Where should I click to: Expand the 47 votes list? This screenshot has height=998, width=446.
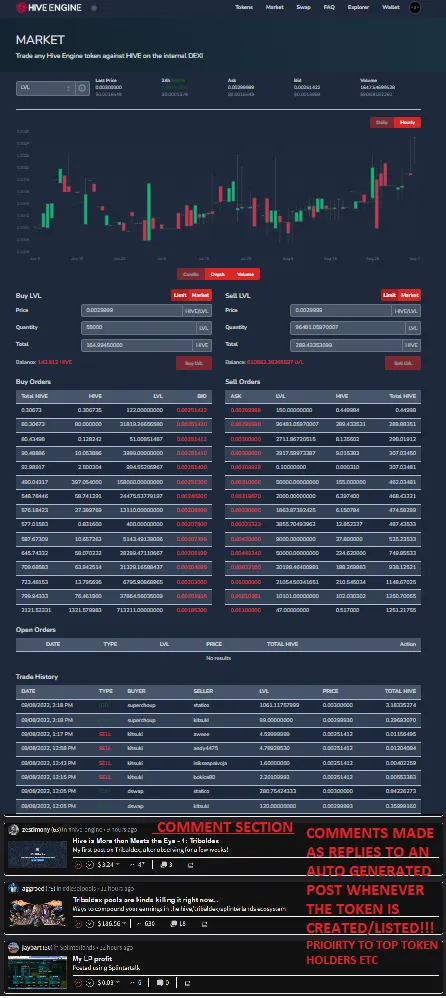pyautogui.click(x=137, y=864)
